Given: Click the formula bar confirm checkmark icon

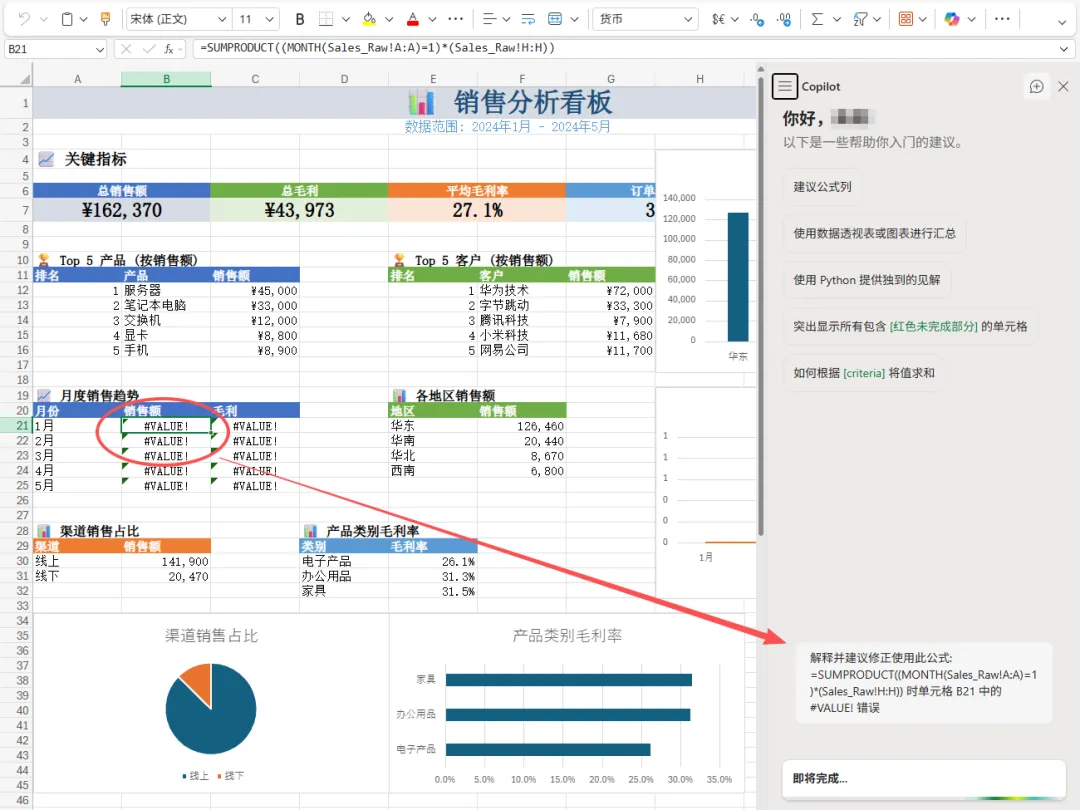Looking at the screenshot, I should [149, 49].
